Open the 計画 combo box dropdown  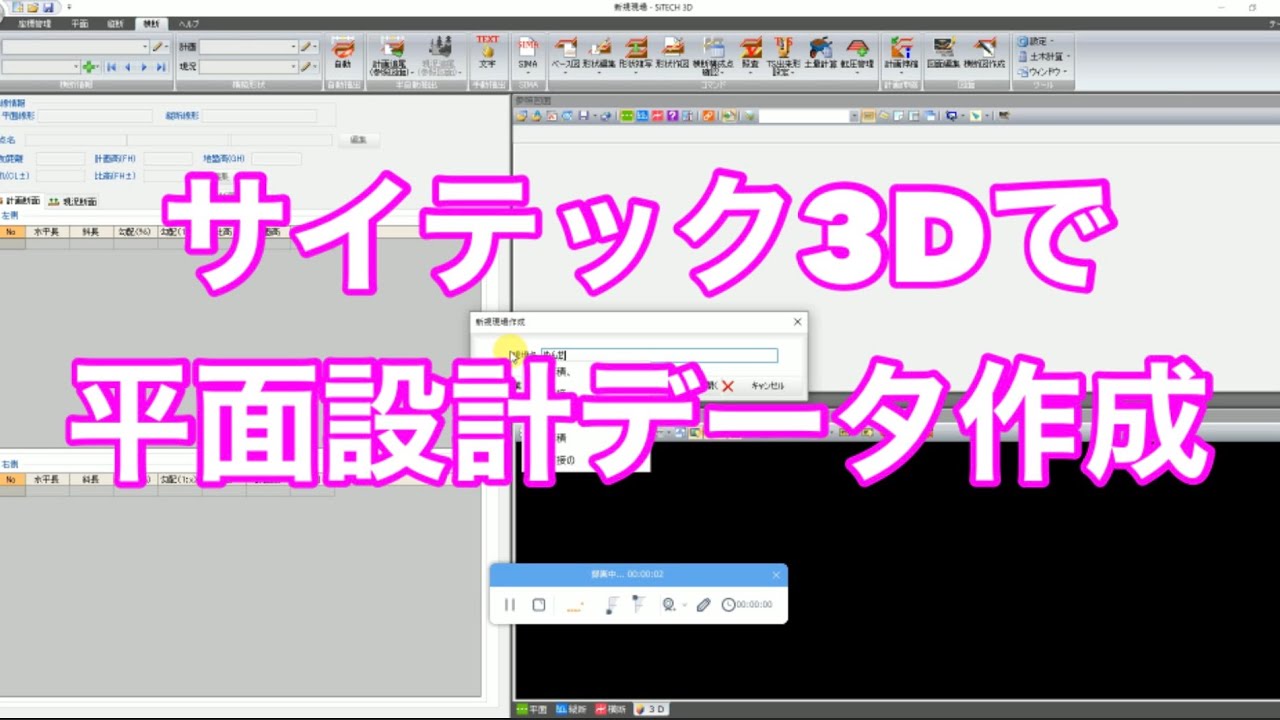pyautogui.click(x=293, y=47)
